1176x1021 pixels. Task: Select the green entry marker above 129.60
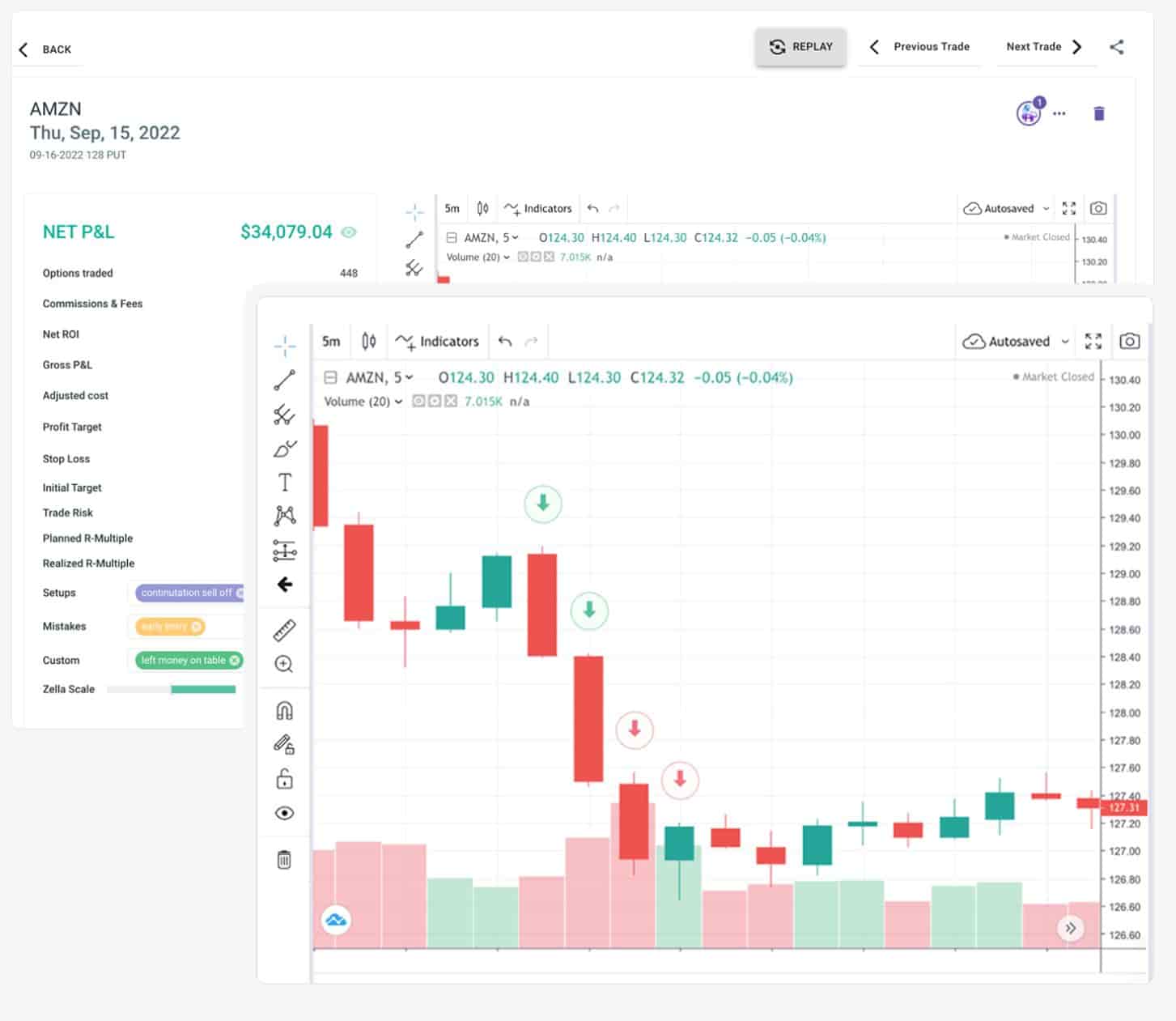(543, 504)
